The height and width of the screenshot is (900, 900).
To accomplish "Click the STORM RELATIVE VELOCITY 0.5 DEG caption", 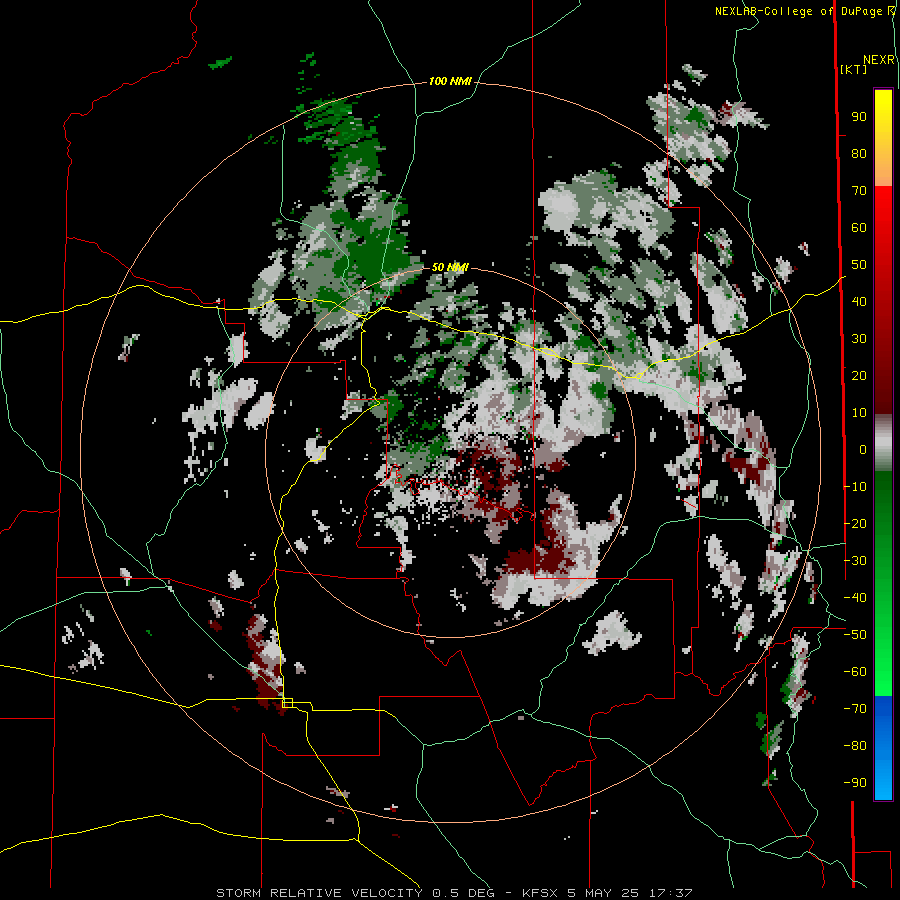I will pos(355,893).
